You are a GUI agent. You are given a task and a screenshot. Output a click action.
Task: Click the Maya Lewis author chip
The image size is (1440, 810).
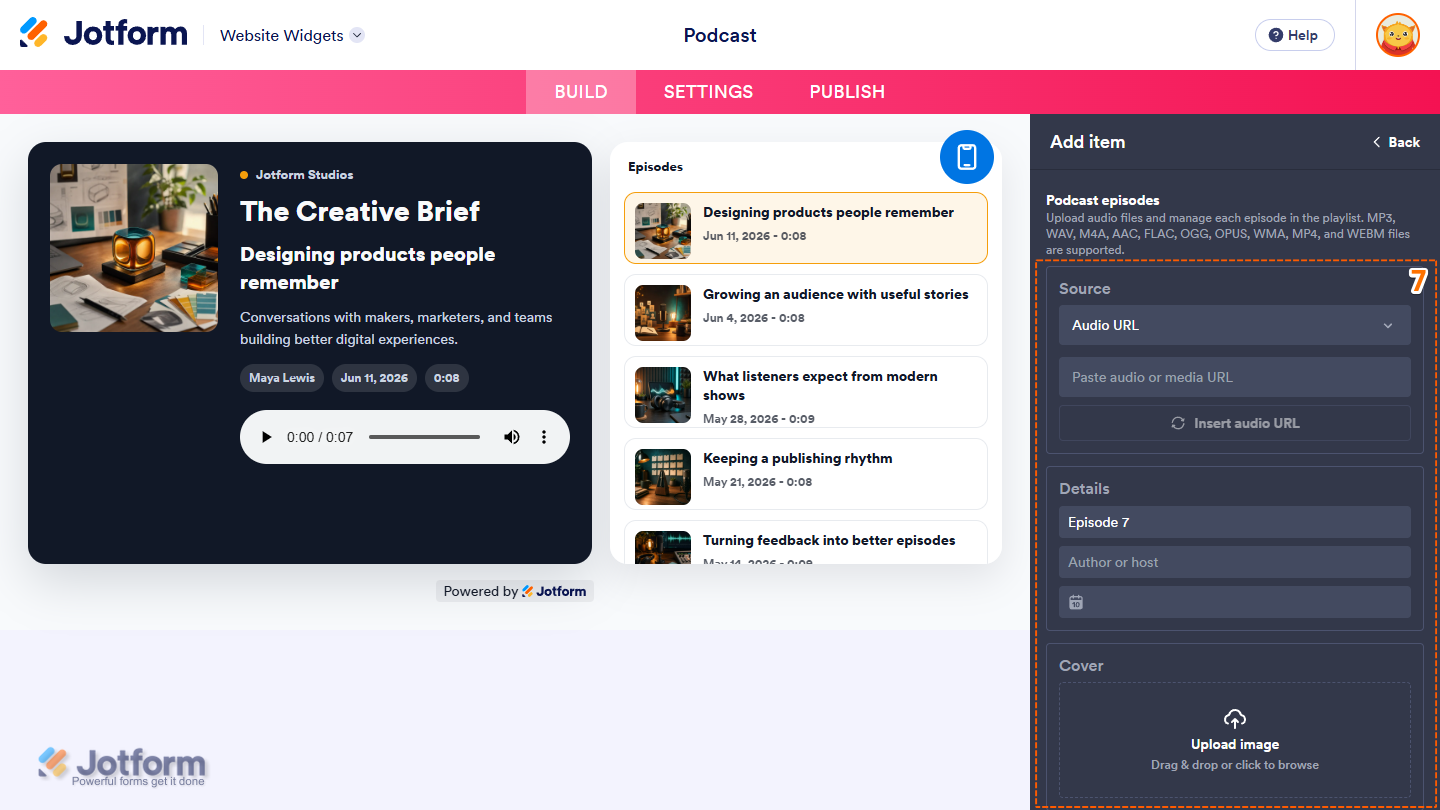[x=282, y=378]
